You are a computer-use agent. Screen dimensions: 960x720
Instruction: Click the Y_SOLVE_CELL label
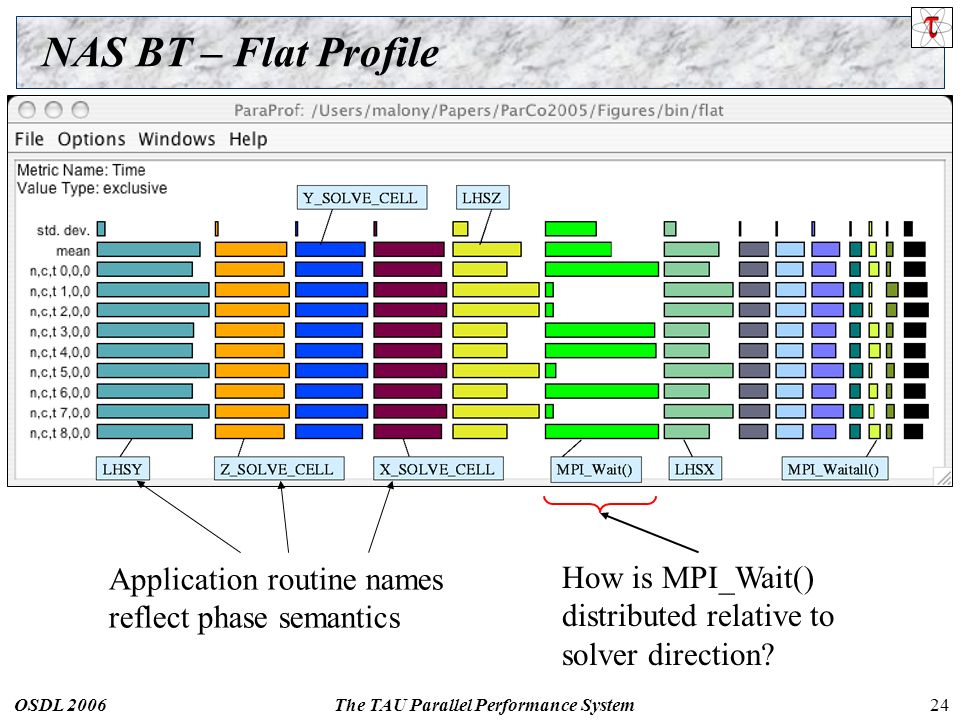coord(361,198)
